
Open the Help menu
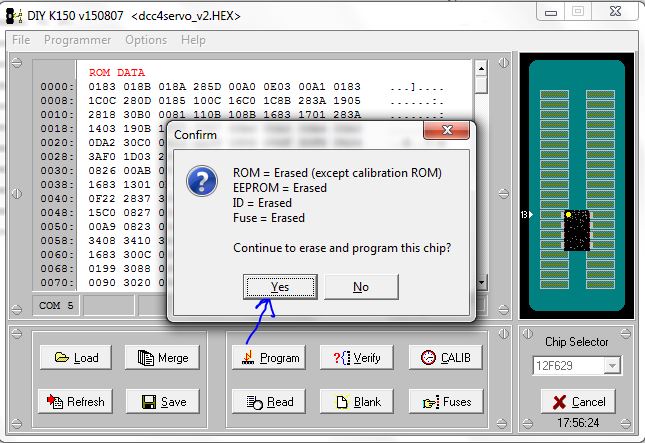tap(193, 40)
